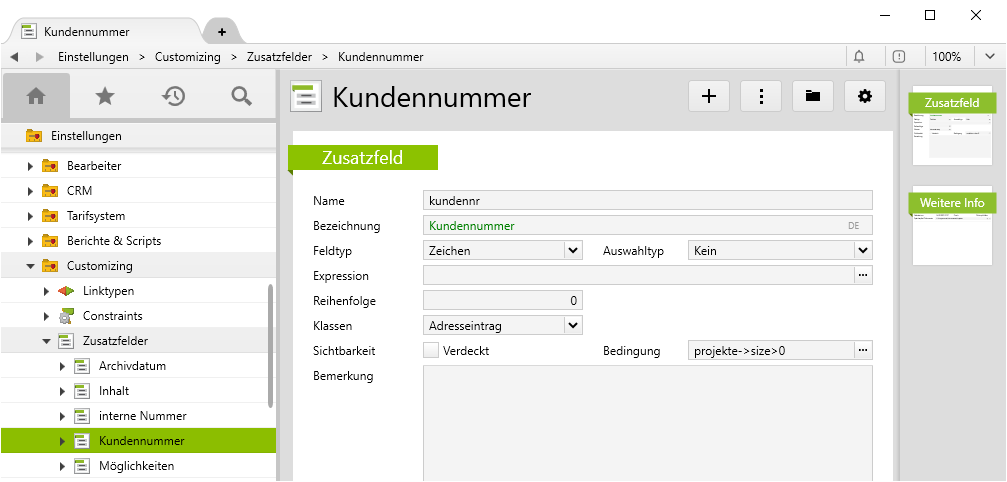Viewport: 1007px width, 482px height.
Task: Expand the CRM tree node
Action: pos(31,191)
